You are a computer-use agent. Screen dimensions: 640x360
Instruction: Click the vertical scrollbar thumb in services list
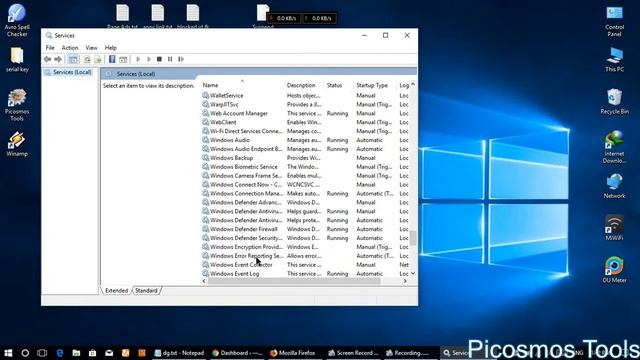pyautogui.click(x=413, y=238)
